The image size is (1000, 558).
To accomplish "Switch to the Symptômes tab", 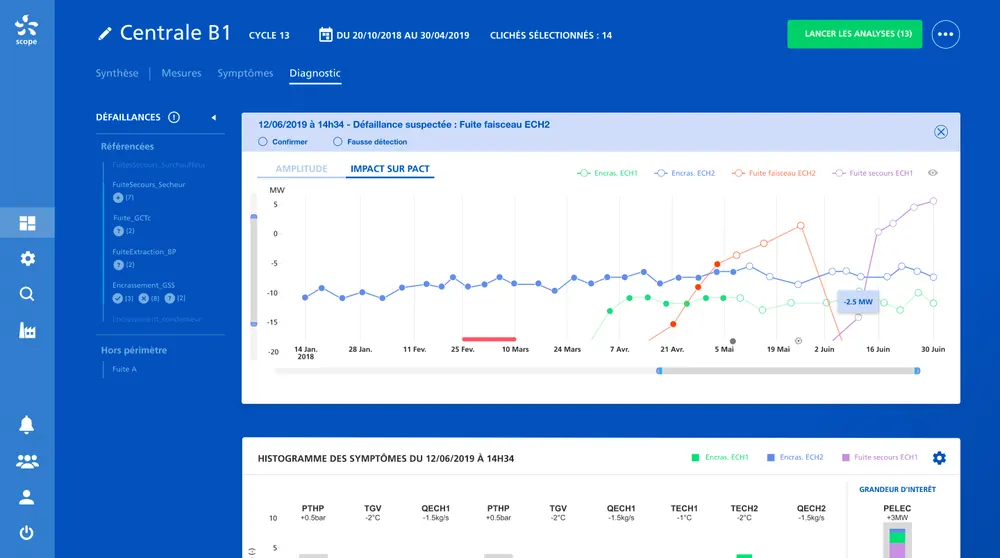I will (245, 73).
